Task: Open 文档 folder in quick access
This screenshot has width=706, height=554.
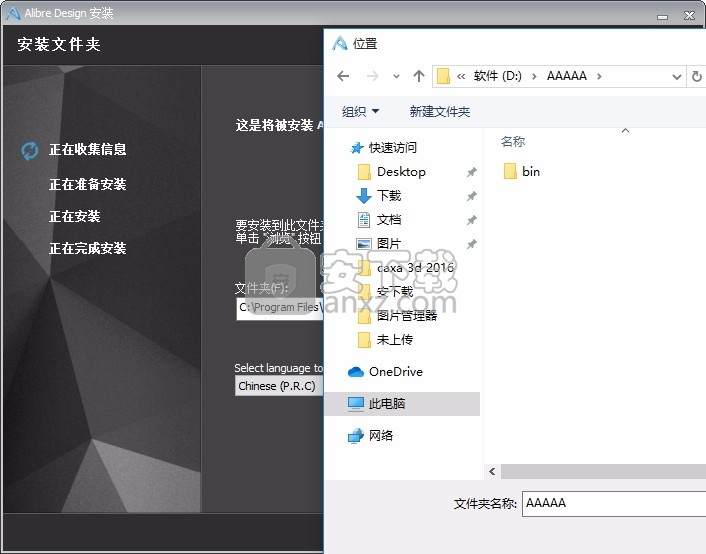Action: pyautogui.click(x=389, y=220)
